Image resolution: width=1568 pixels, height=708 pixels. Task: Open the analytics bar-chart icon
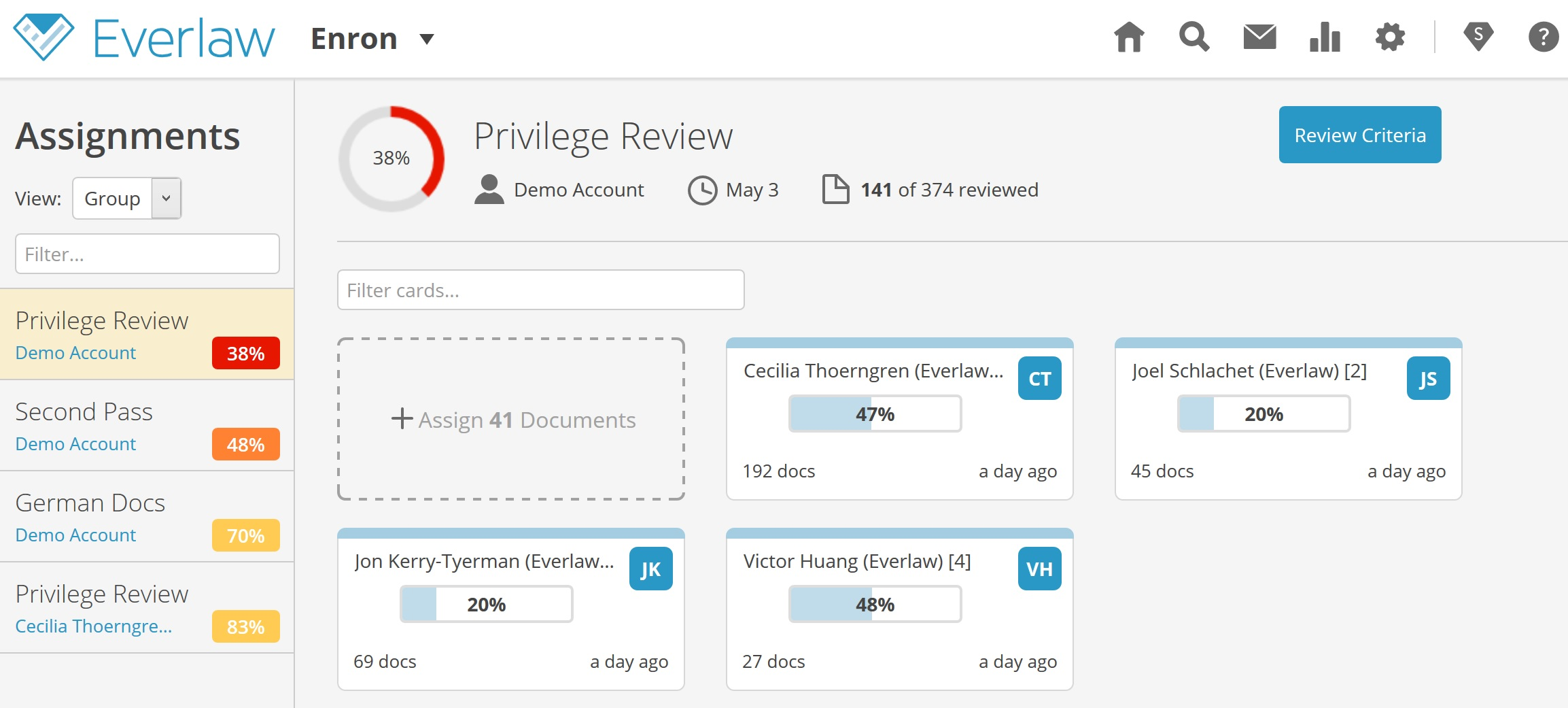point(1324,37)
